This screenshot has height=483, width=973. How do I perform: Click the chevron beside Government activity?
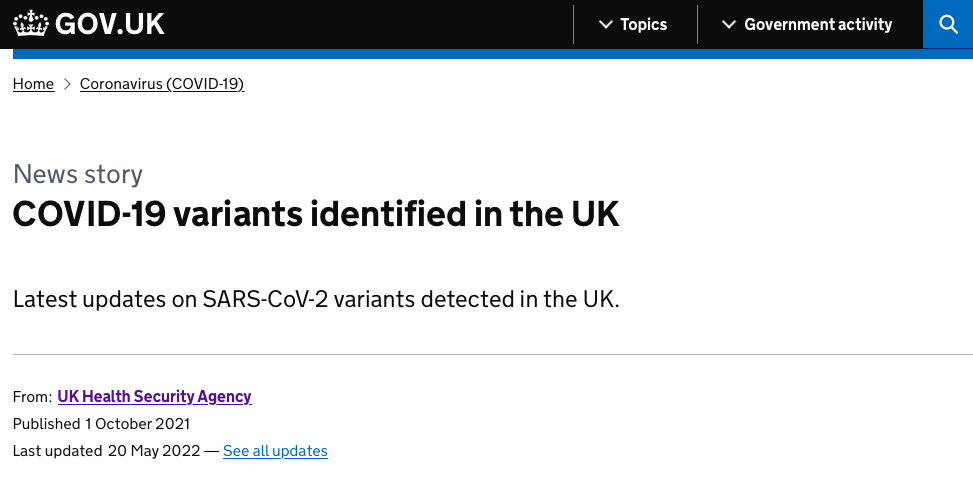point(730,25)
